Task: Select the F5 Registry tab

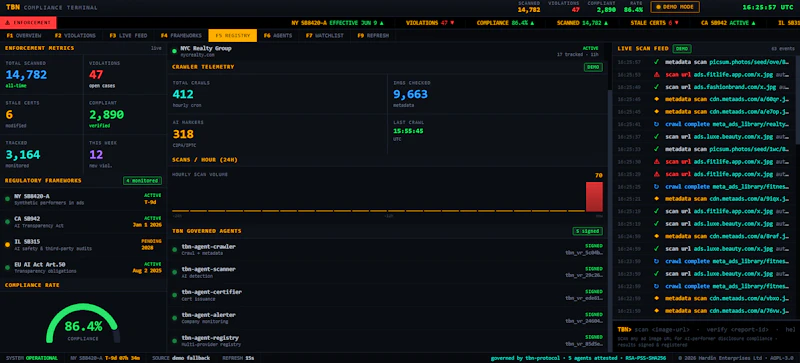Action: 233,36
